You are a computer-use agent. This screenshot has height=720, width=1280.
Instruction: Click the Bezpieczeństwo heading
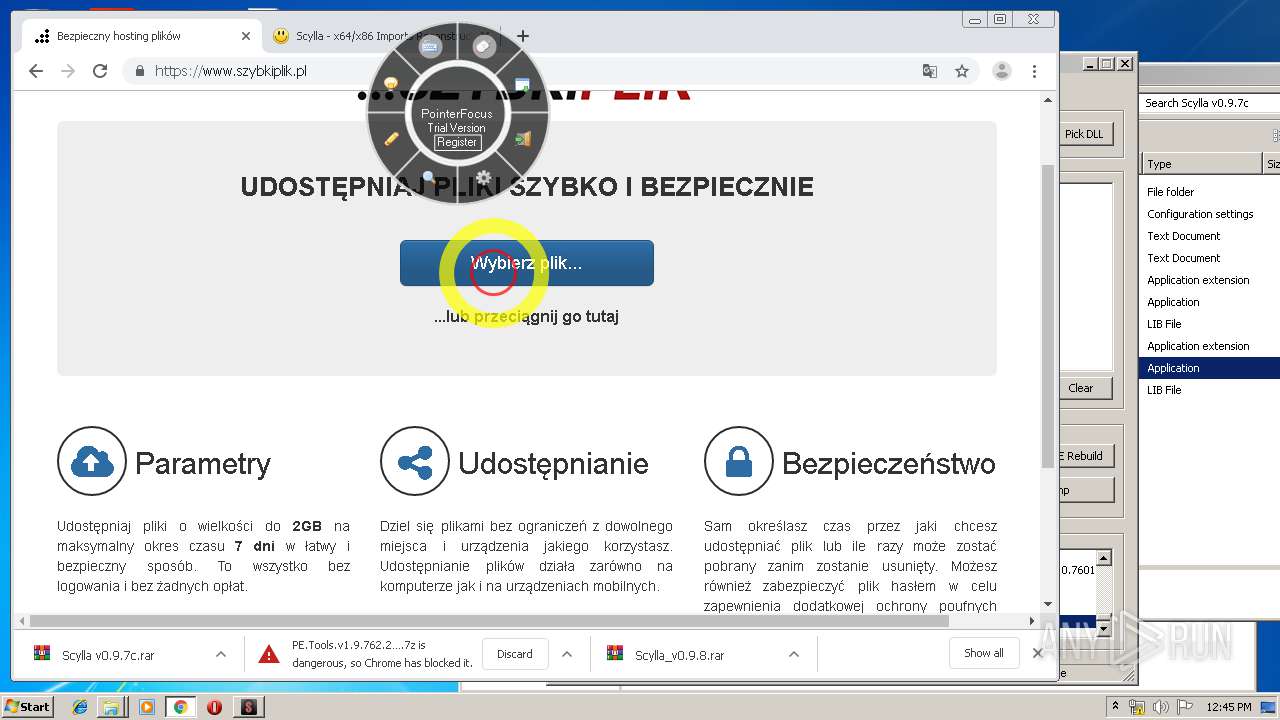889,464
